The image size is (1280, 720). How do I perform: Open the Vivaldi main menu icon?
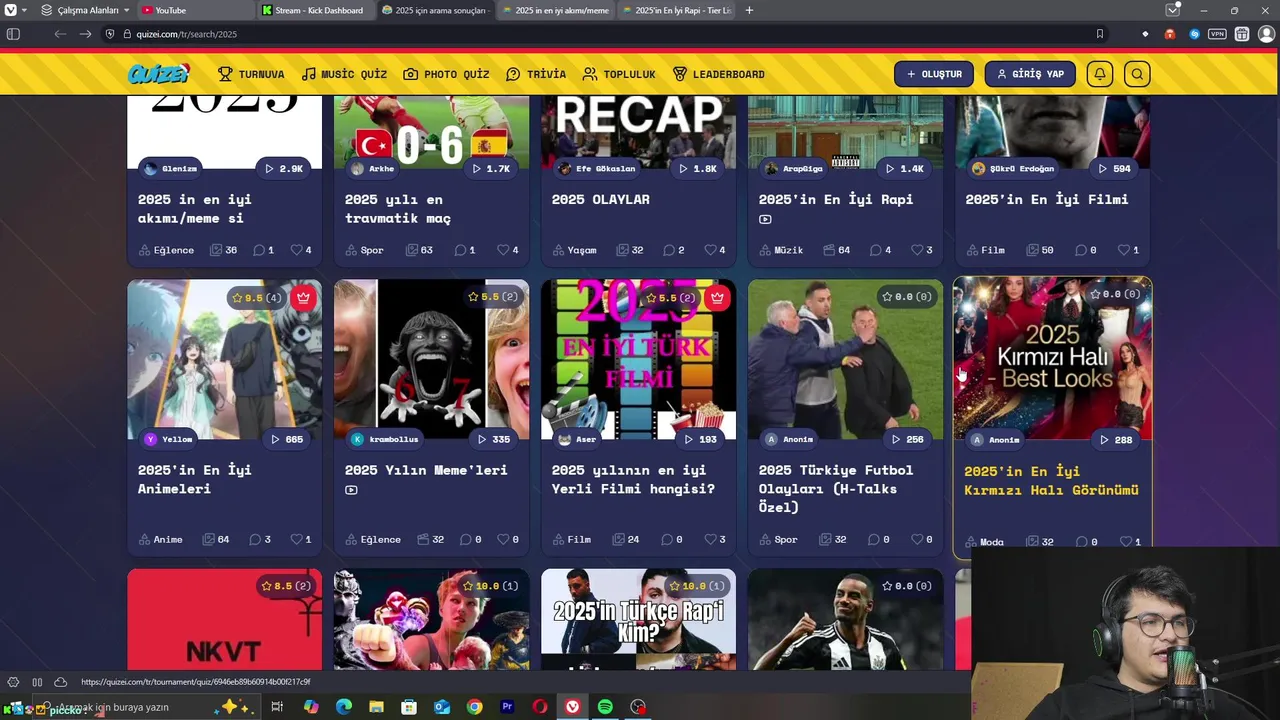coord(10,10)
